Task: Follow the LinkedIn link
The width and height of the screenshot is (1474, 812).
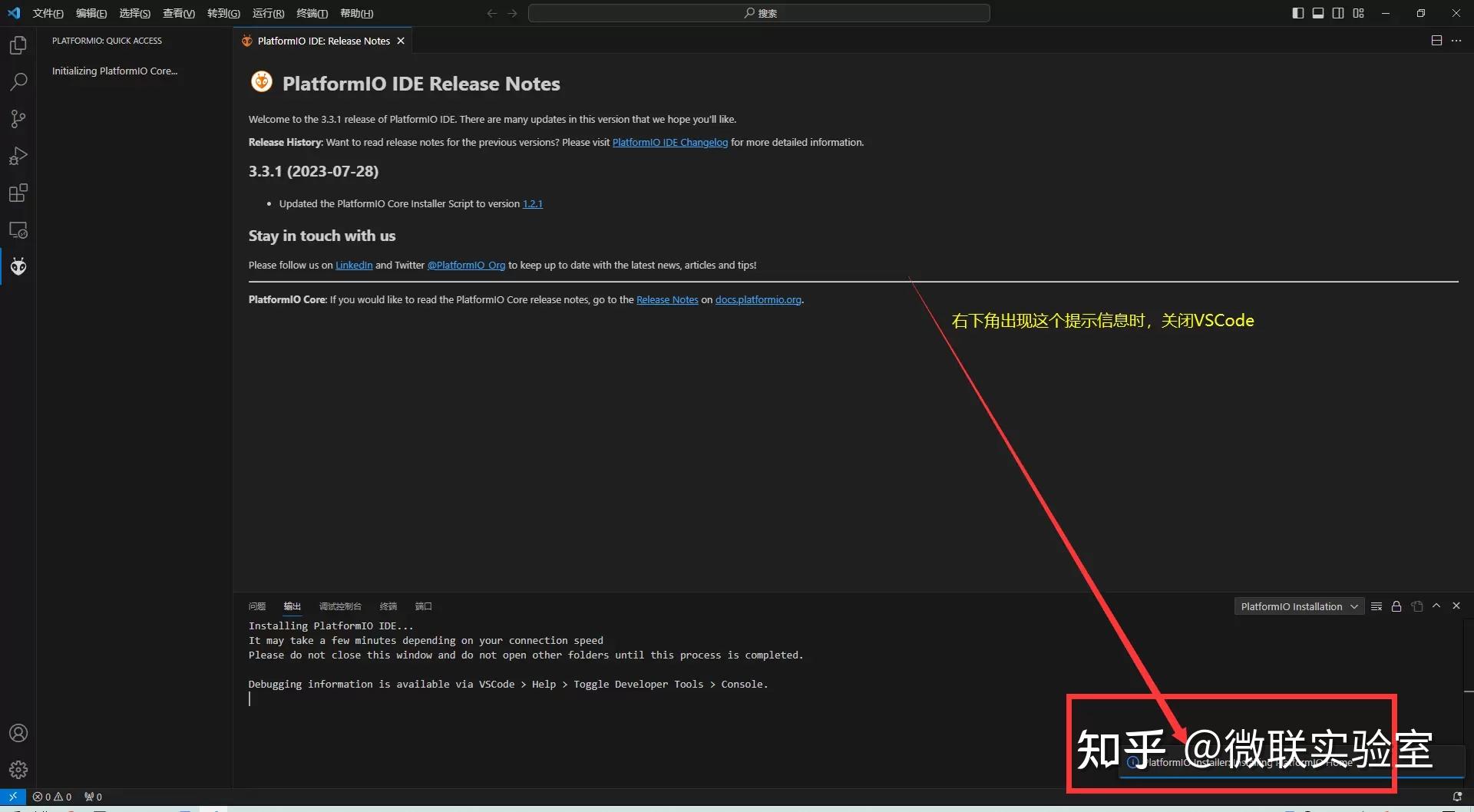Action: 353,265
